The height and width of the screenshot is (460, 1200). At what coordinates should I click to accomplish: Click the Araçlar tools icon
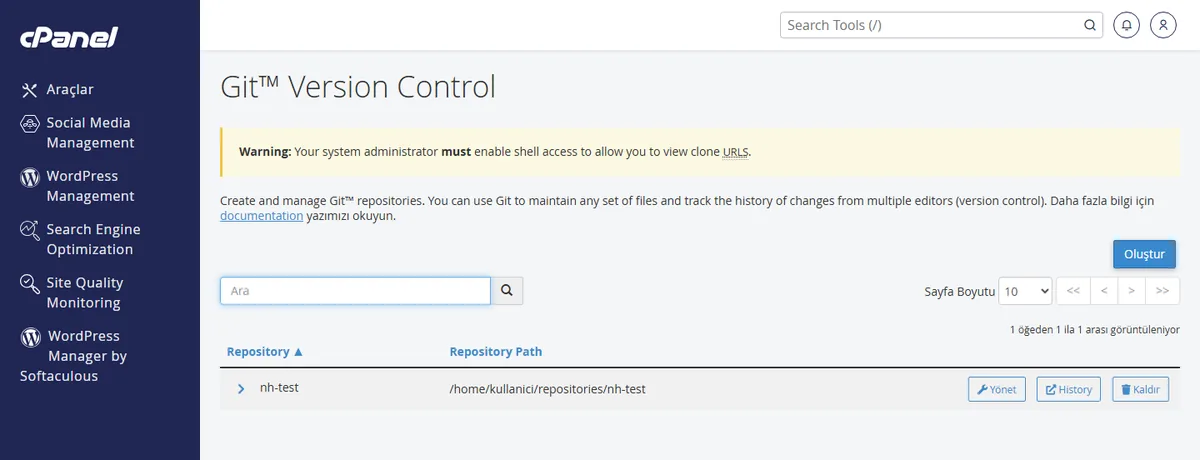29,90
